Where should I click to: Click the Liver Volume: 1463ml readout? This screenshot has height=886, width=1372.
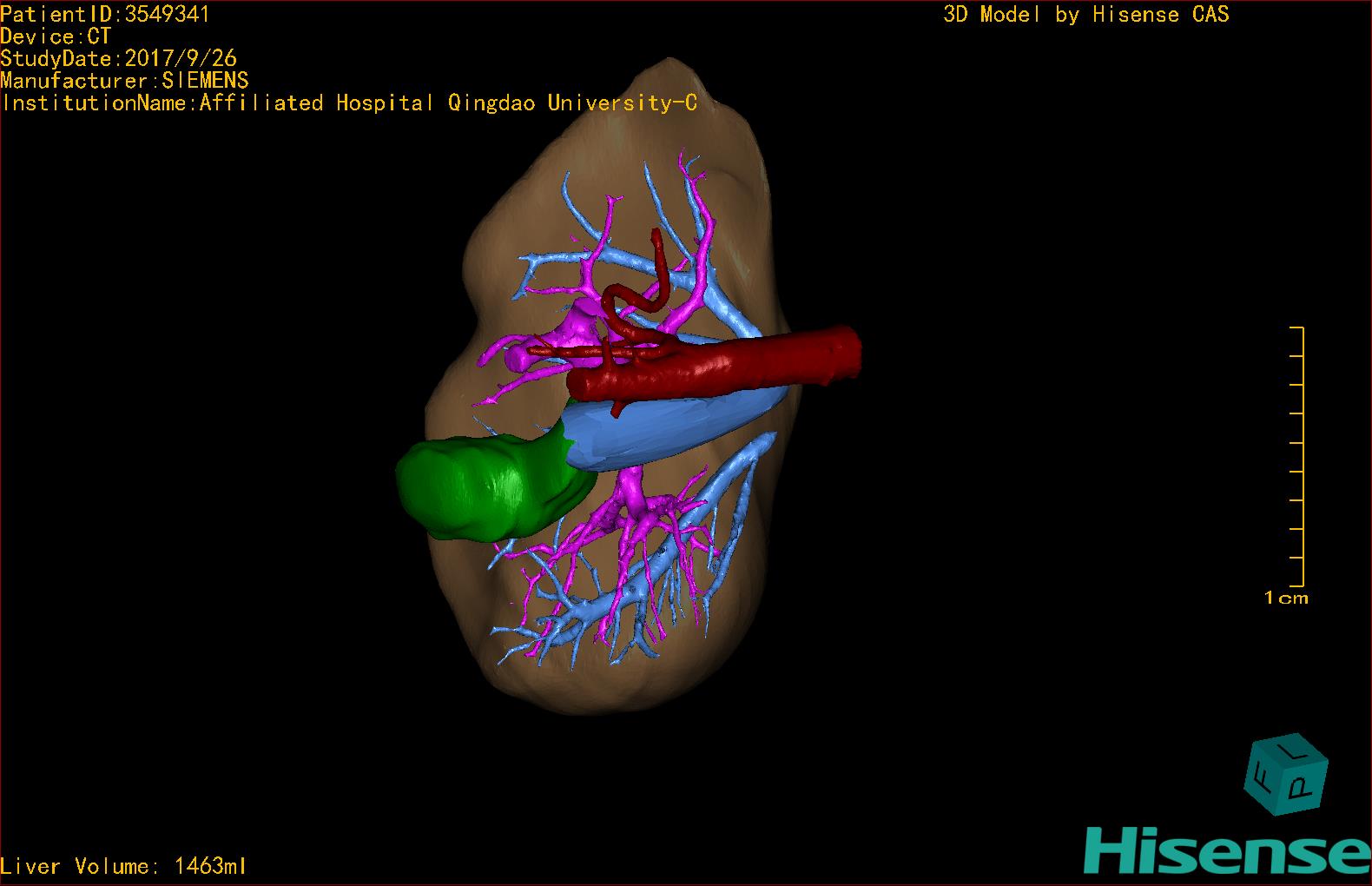click(x=123, y=866)
